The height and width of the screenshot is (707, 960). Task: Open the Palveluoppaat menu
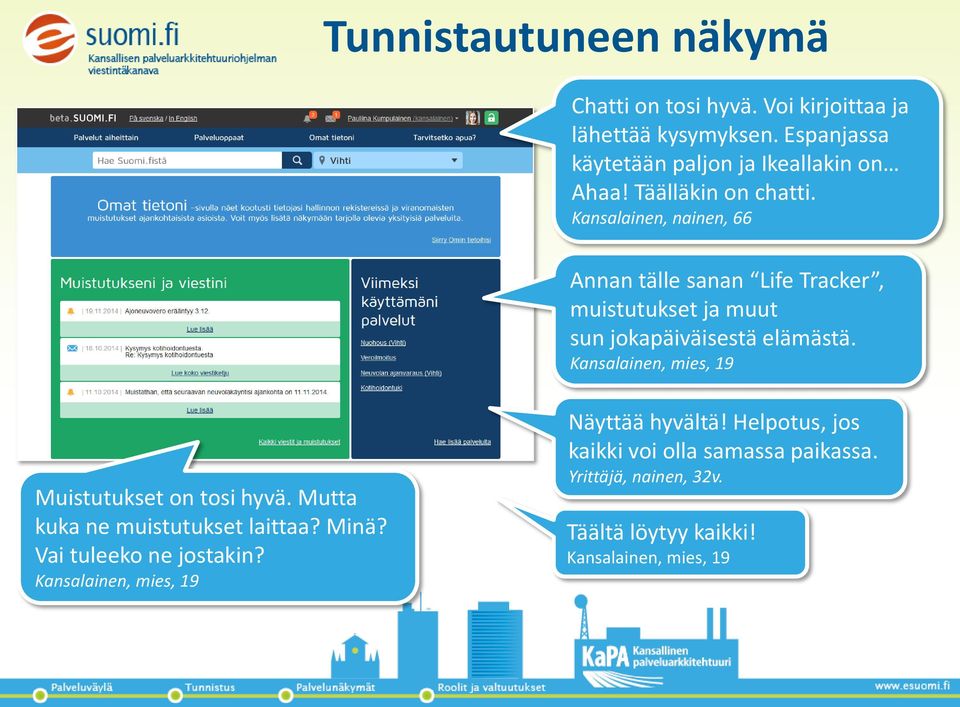coord(219,138)
